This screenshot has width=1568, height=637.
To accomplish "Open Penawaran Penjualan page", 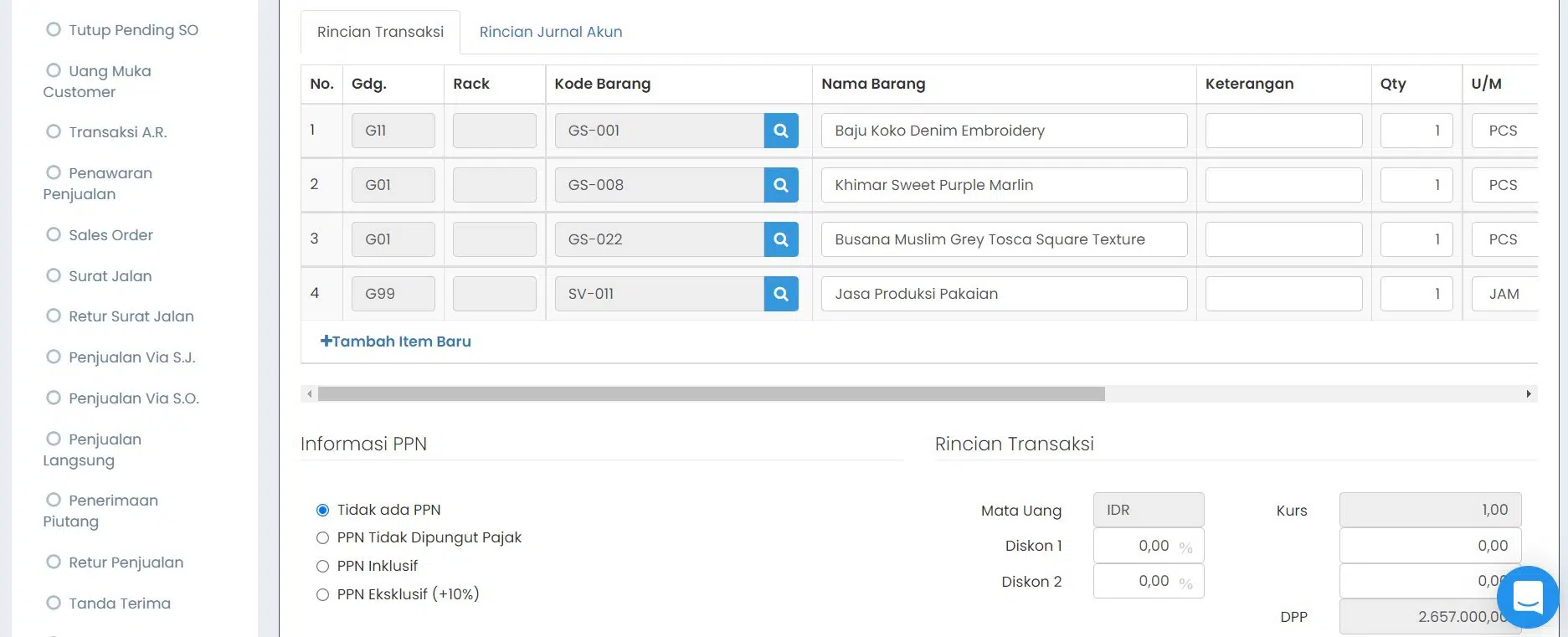I will pyautogui.click(x=98, y=183).
